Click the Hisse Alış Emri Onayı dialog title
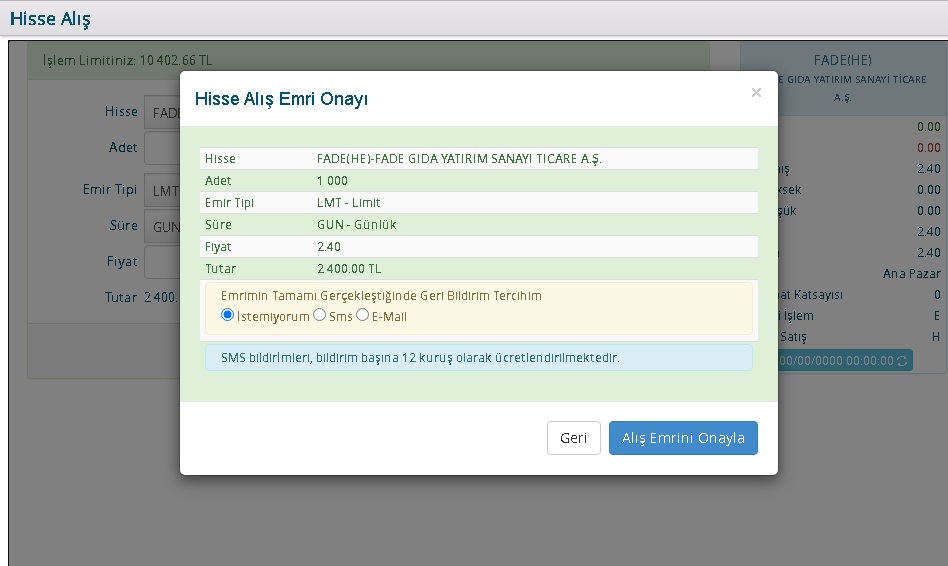 [x=281, y=99]
